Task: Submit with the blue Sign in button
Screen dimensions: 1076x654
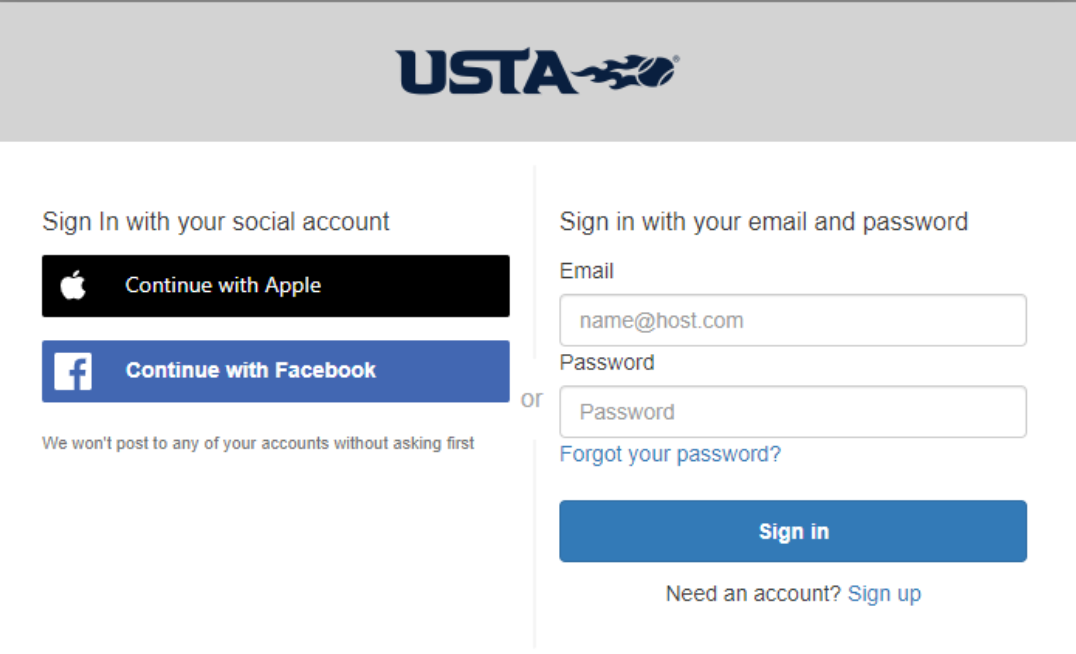Action: coord(793,531)
